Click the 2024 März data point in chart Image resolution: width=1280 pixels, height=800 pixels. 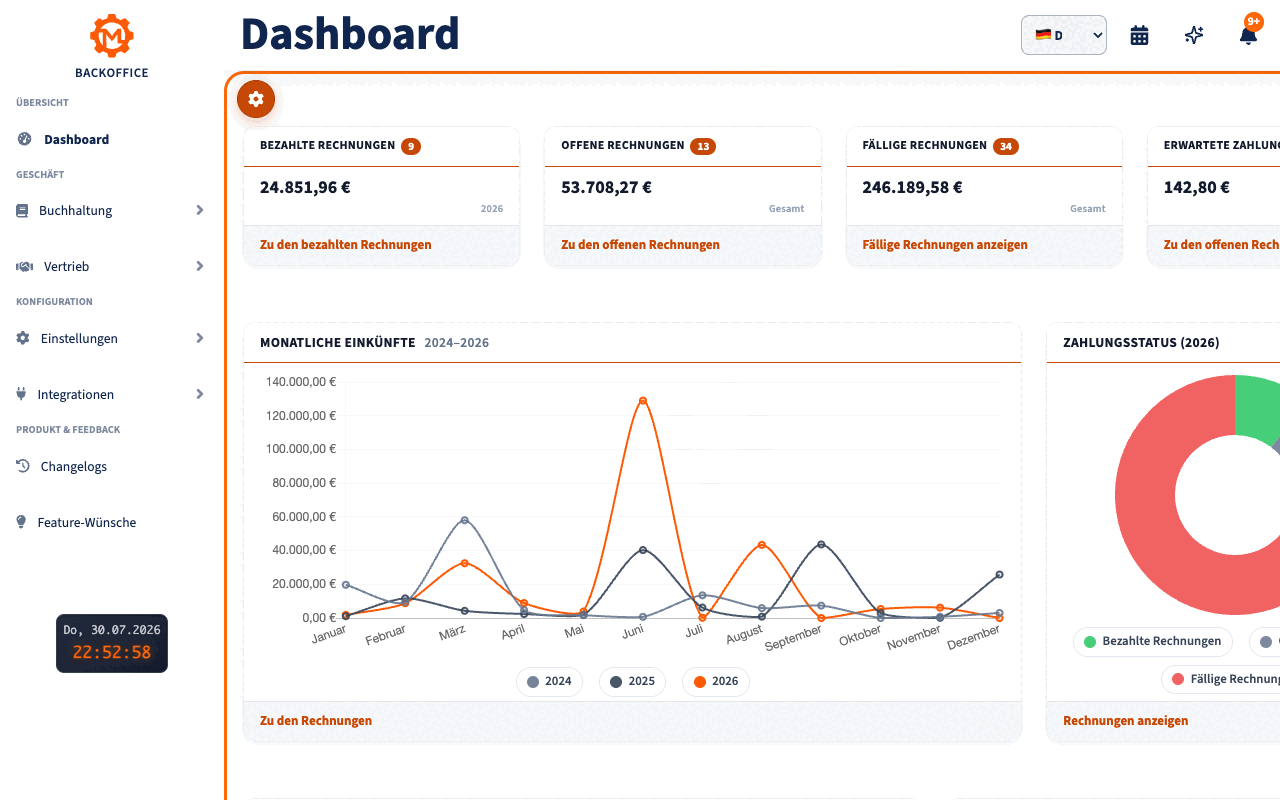(464, 520)
